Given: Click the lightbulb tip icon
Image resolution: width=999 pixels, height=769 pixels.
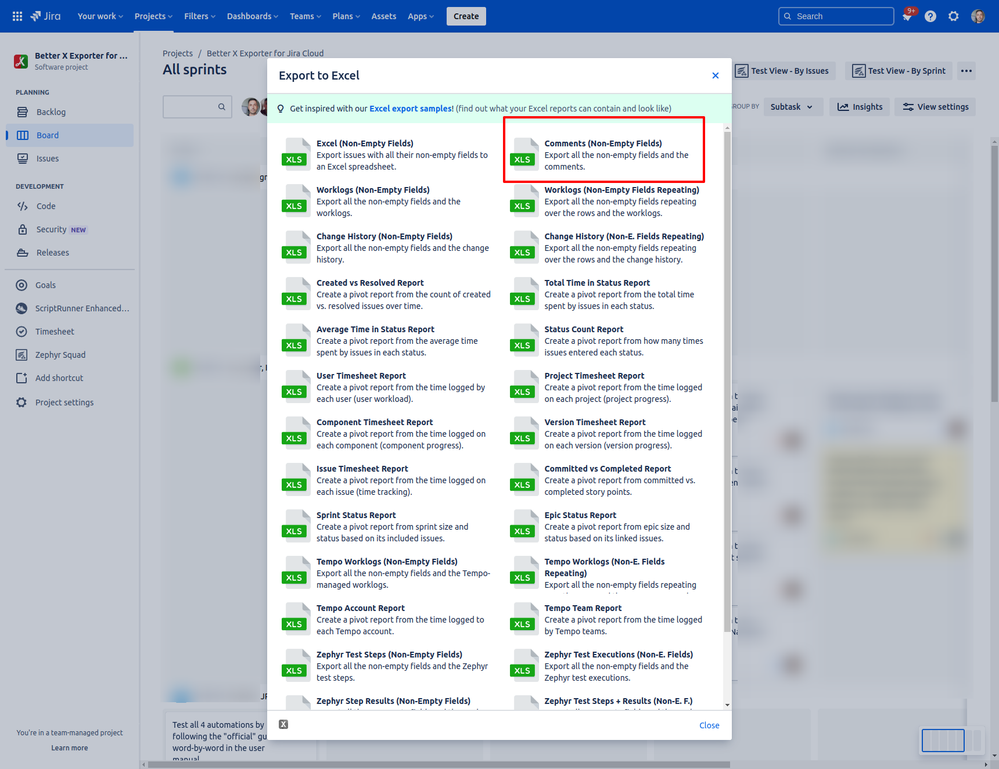Looking at the screenshot, I should pyautogui.click(x=280, y=108).
